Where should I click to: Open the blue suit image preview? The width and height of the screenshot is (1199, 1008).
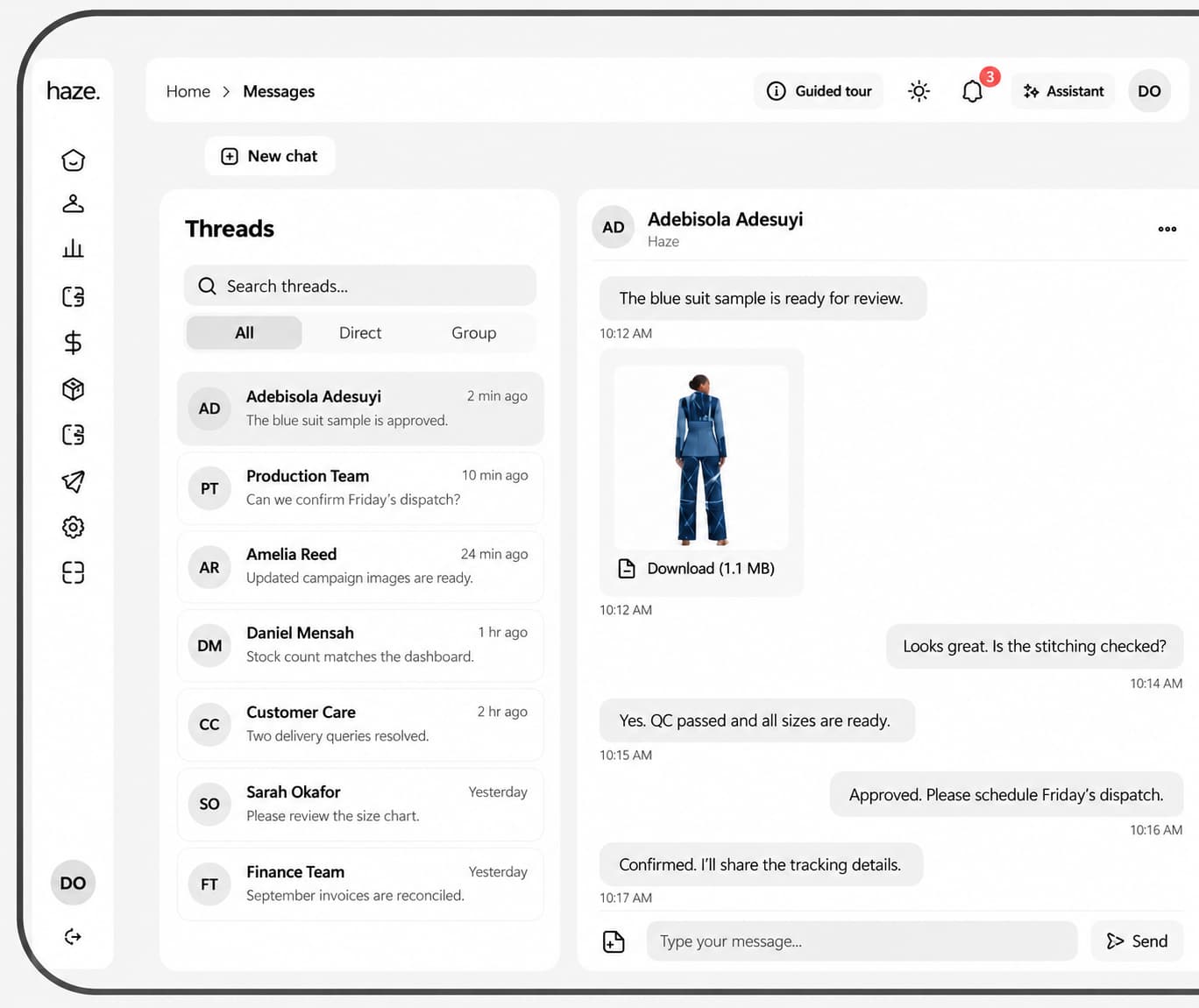click(701, 458)
